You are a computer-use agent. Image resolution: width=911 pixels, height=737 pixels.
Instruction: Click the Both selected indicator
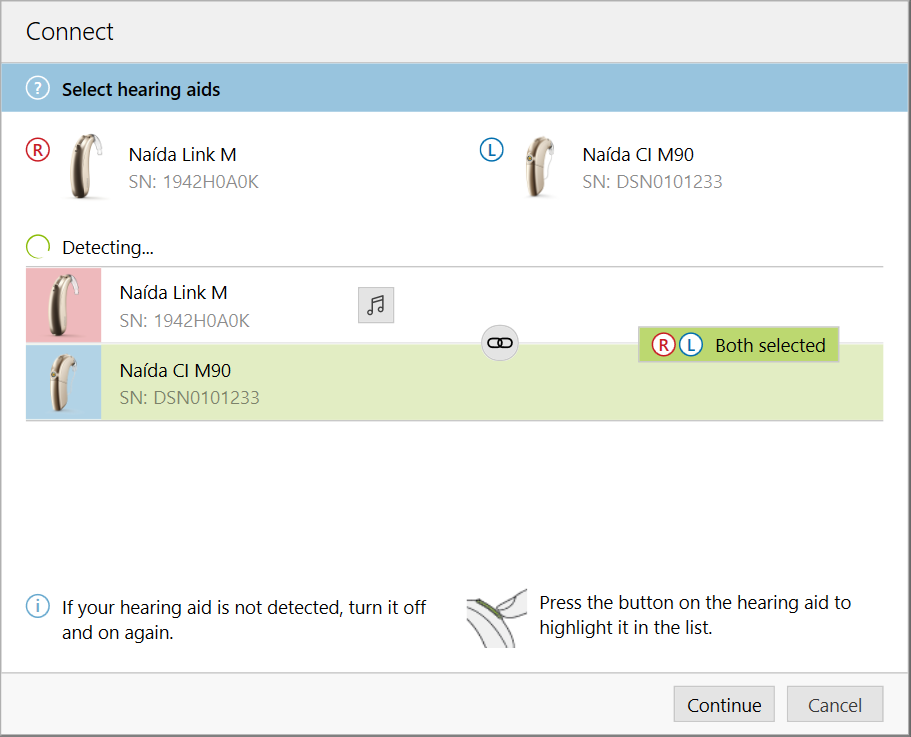(738, 344)
